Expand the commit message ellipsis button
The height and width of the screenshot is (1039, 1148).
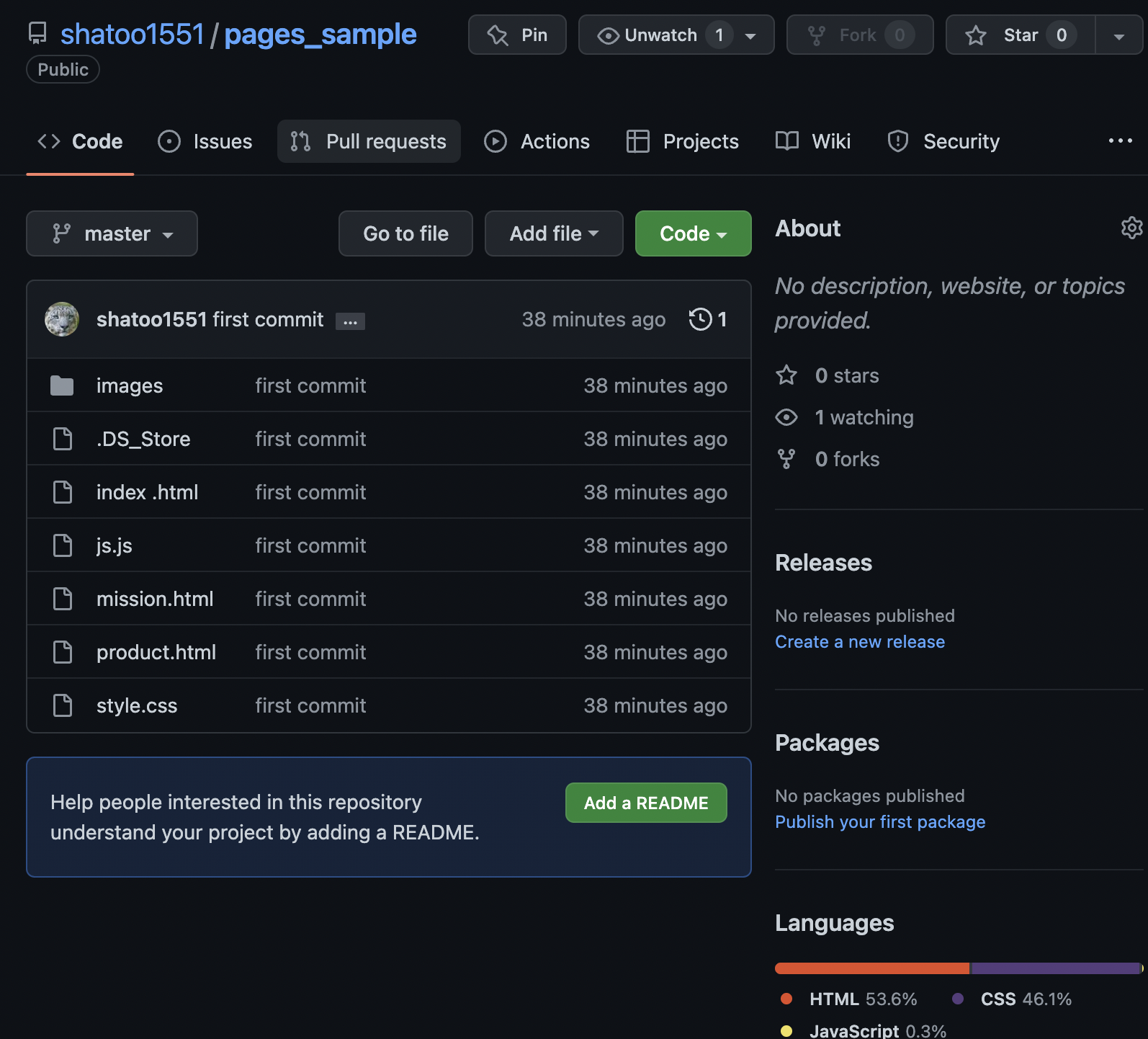[350, 321]
